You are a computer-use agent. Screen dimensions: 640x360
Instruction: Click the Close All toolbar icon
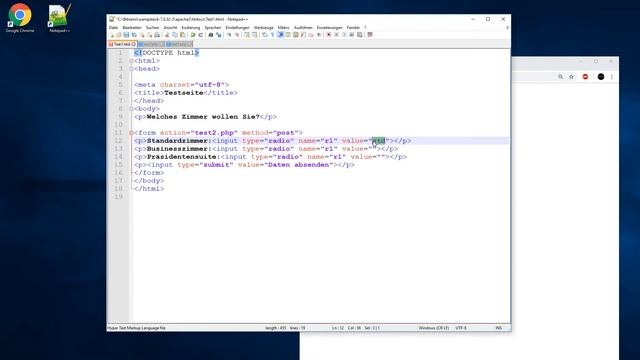pyautogui.click(x=150, y=35)
